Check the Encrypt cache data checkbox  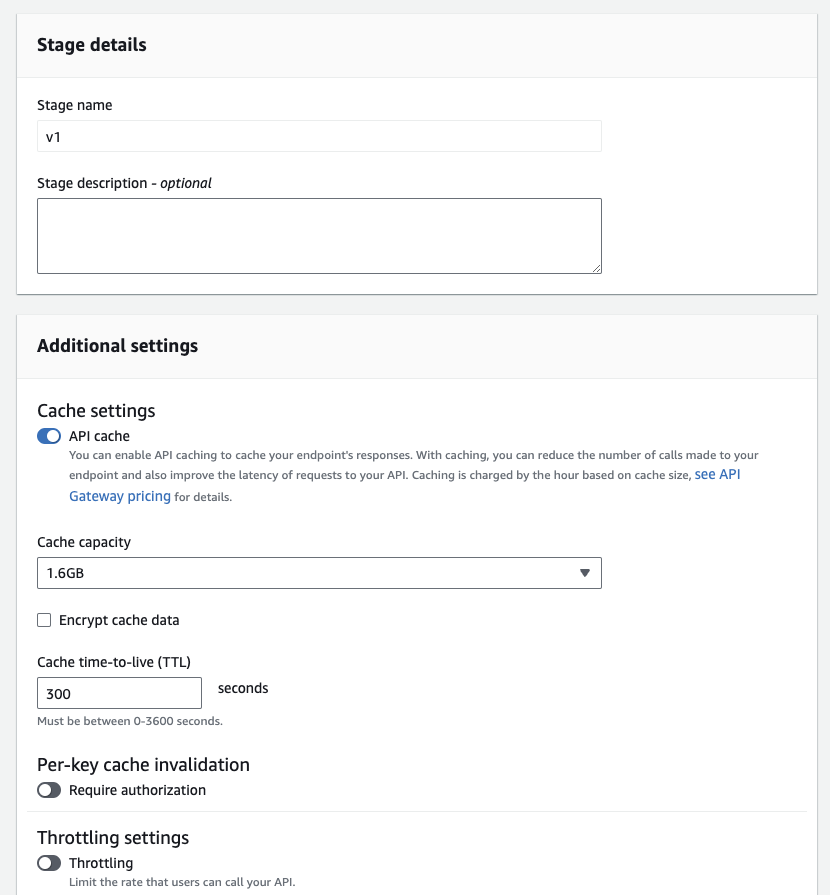click(x=44, y=620)
